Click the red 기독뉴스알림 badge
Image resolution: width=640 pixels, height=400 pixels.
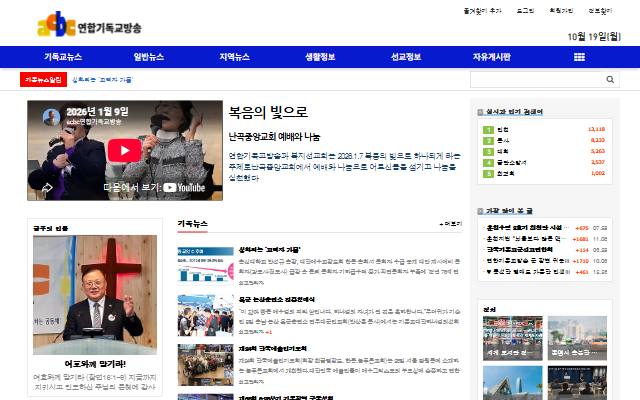[43, 80]
